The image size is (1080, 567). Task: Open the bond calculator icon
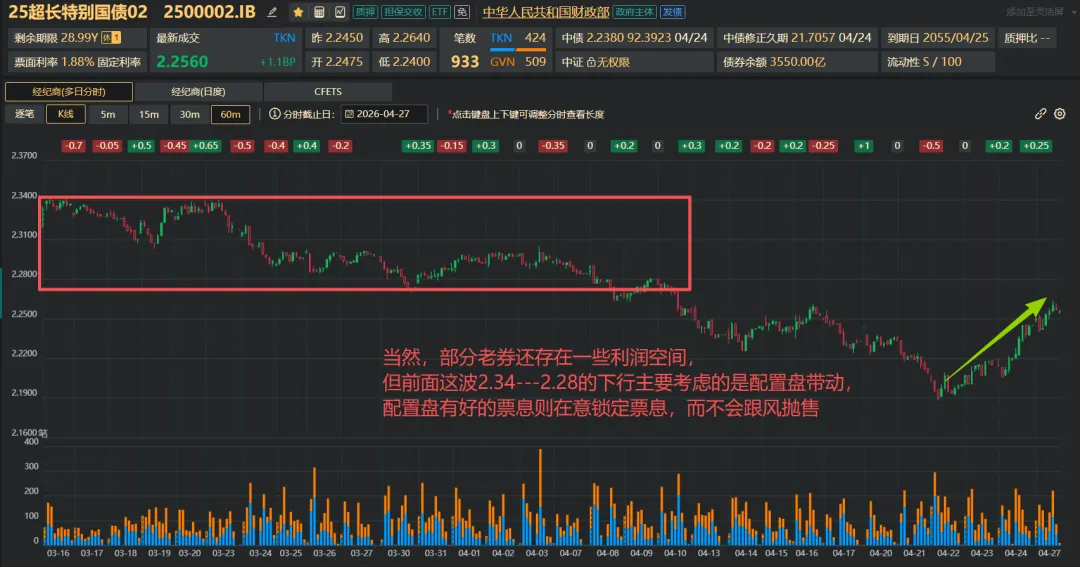319,12
